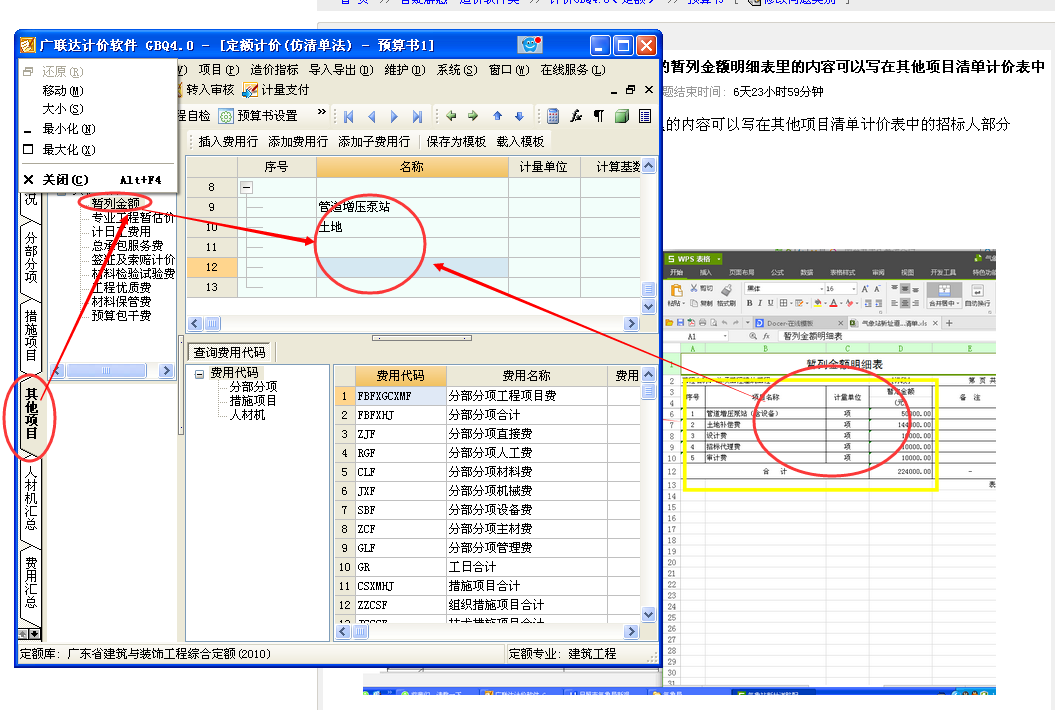Switch to the 插入 tab in WPS
Screen dimensions: 1055x710
(706, 272)
